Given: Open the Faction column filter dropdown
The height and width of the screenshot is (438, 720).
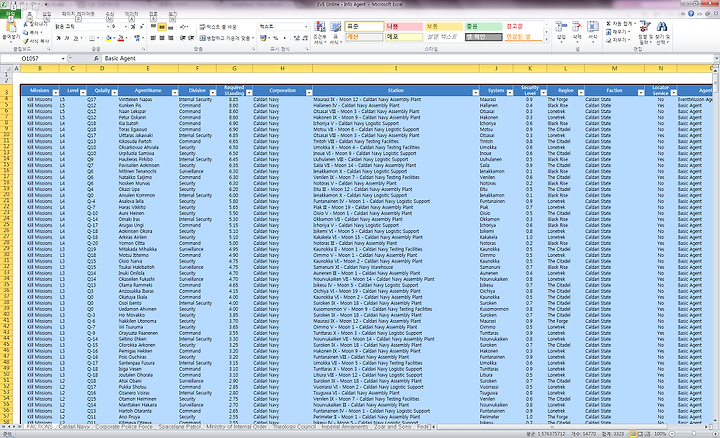Looking at the screenshot, I should (x=641, y=93).
